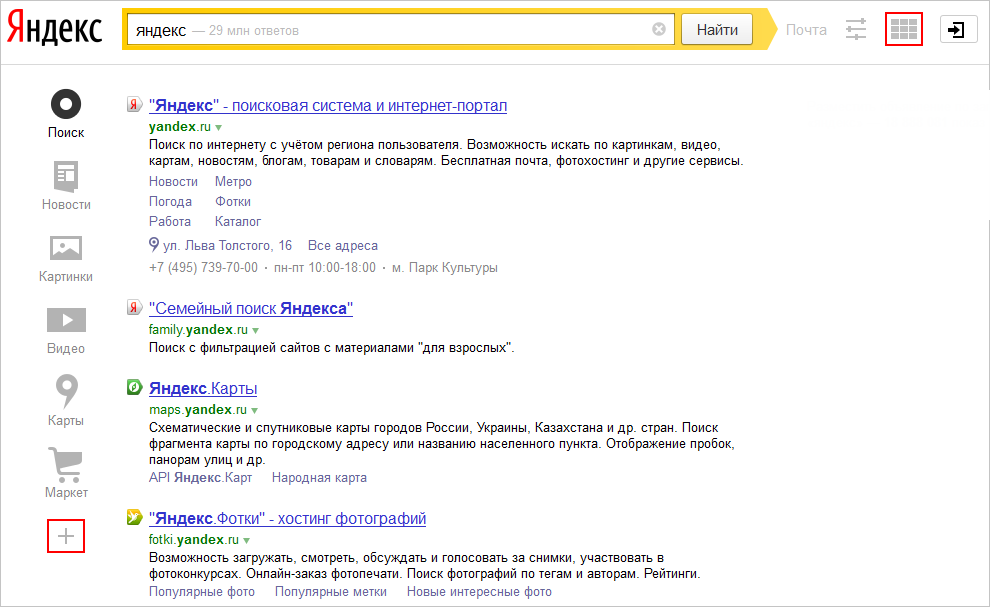Viewport: 990px width, 607px height.
Task: Open the Семейный поиск Яндекса result title
Action: (251, 308)
